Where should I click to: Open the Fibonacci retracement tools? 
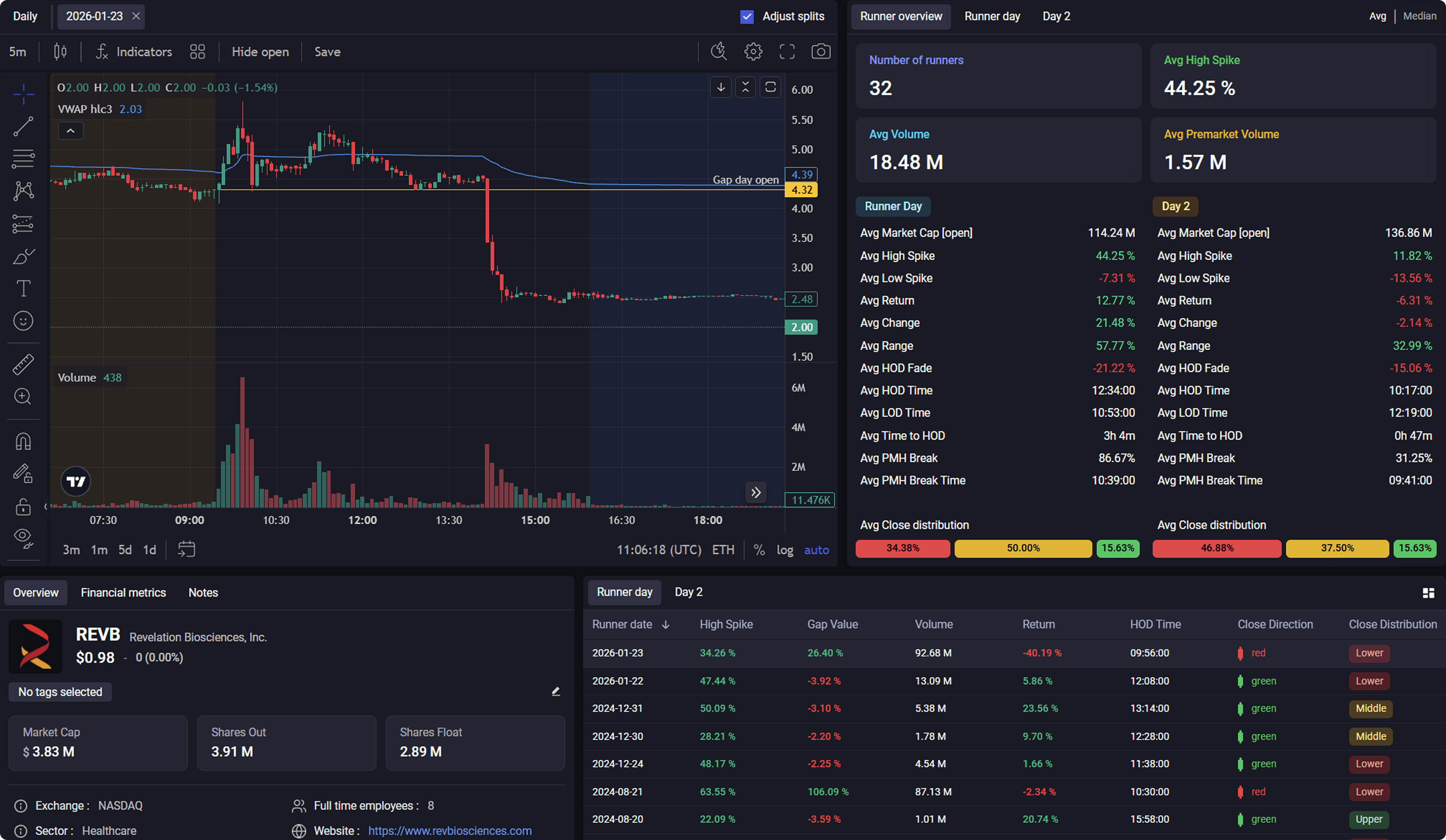coord(23,159)
